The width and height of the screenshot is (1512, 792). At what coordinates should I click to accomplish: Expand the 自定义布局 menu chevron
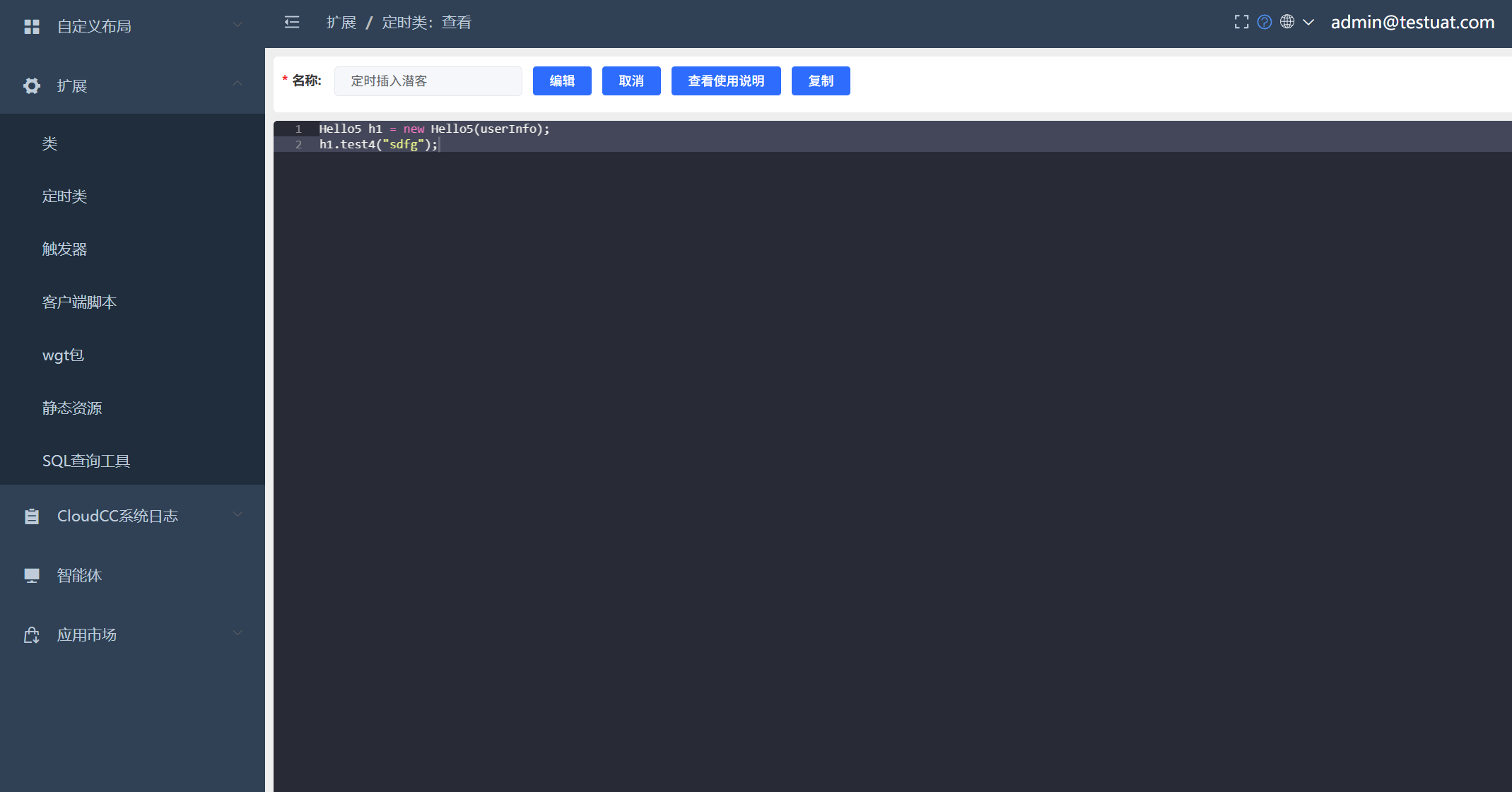point(238,25)
